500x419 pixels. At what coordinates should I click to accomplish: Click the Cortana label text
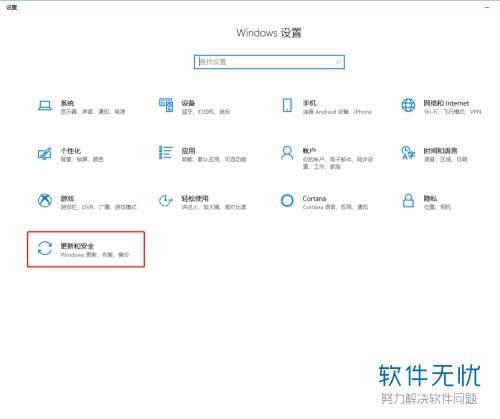314,199
